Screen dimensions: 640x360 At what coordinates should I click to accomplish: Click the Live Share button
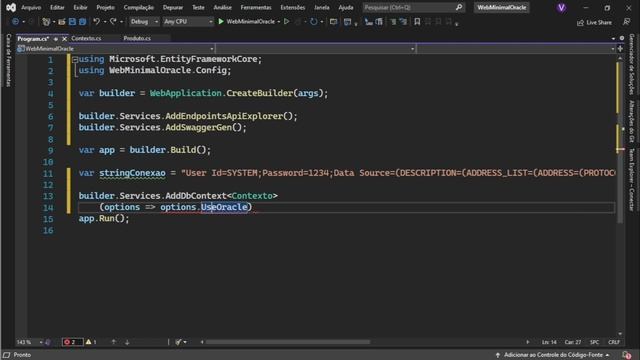[594, 22]
